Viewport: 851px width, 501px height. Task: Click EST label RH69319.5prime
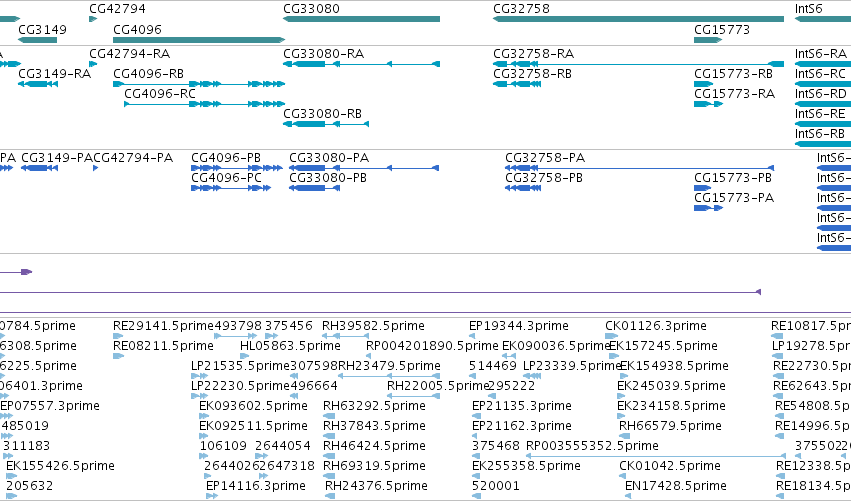click(374, 467)
